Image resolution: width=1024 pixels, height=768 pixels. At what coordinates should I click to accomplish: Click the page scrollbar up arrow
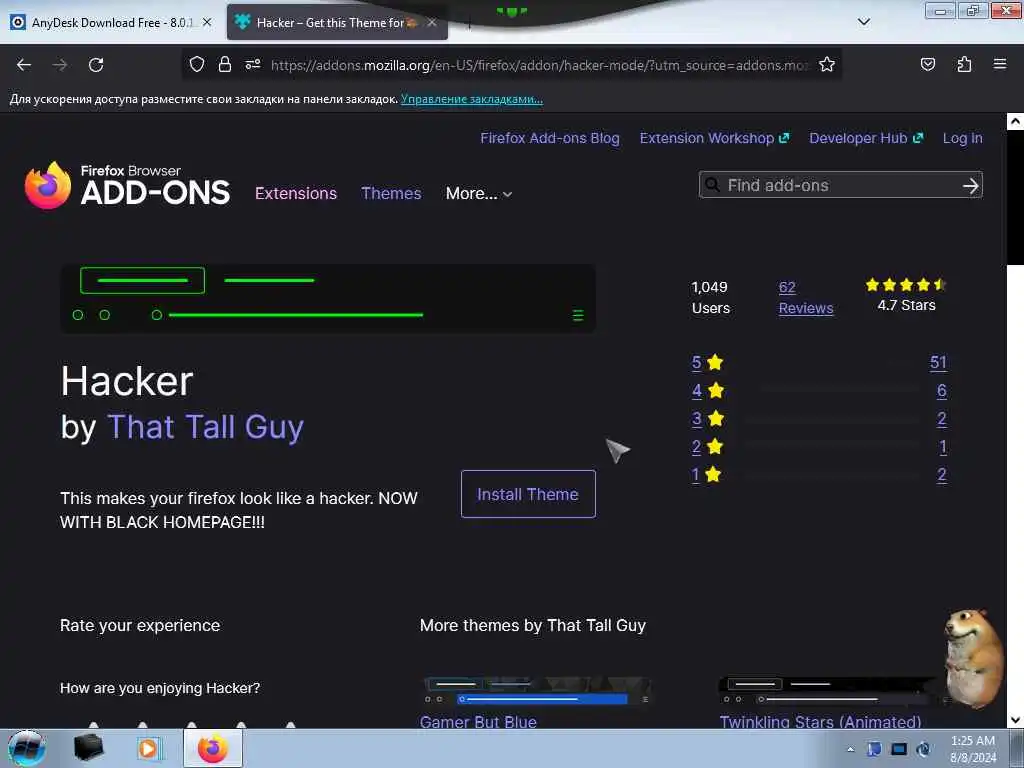point(1015,121)
